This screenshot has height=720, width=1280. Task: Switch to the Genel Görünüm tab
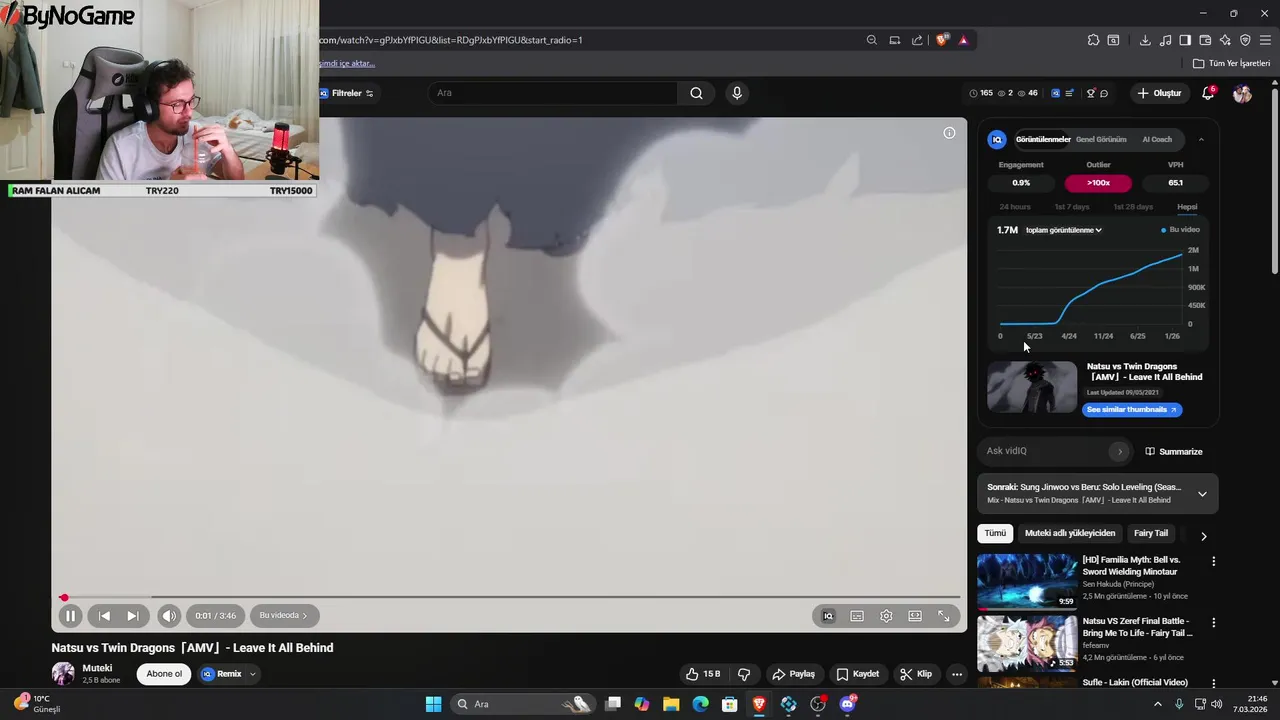1101,140
